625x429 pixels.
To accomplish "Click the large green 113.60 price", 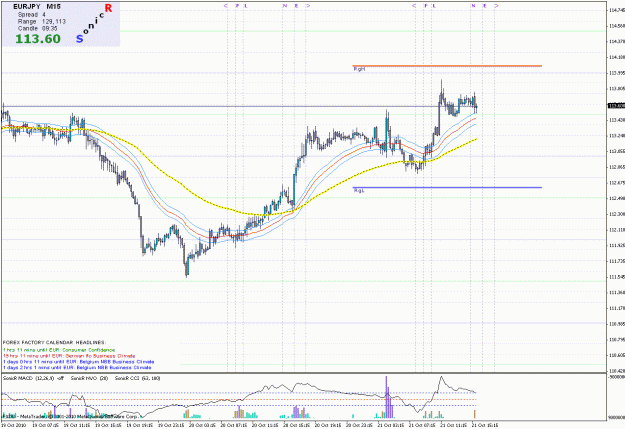I will click(38, 39).
